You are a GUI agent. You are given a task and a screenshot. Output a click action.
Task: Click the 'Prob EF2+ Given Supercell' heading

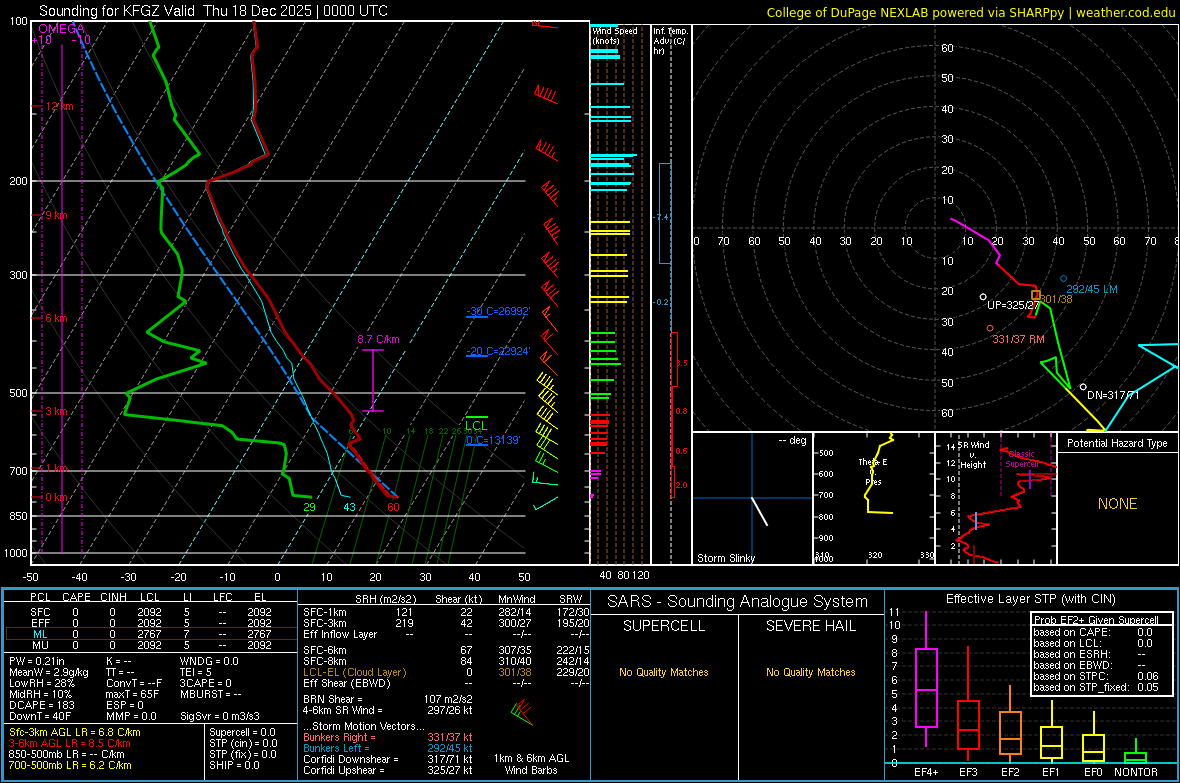[1096, 620]
